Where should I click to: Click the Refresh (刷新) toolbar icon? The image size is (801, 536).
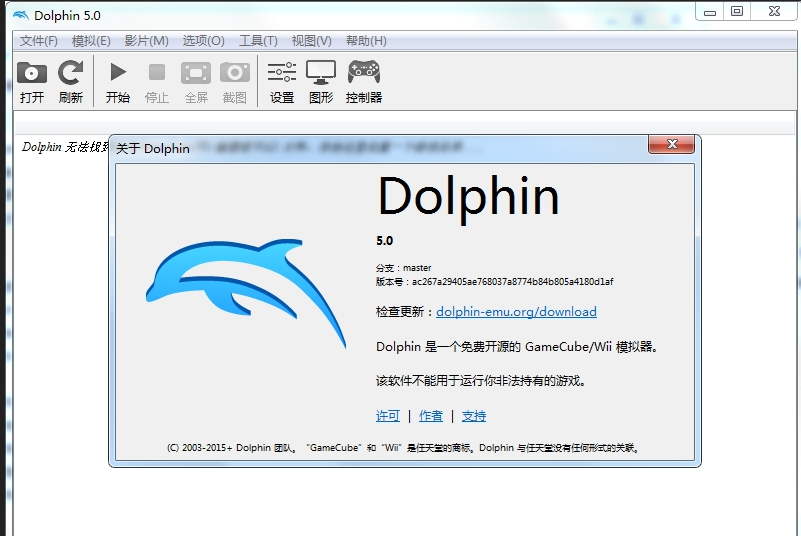pyautogui.click(x=70, y=82)
